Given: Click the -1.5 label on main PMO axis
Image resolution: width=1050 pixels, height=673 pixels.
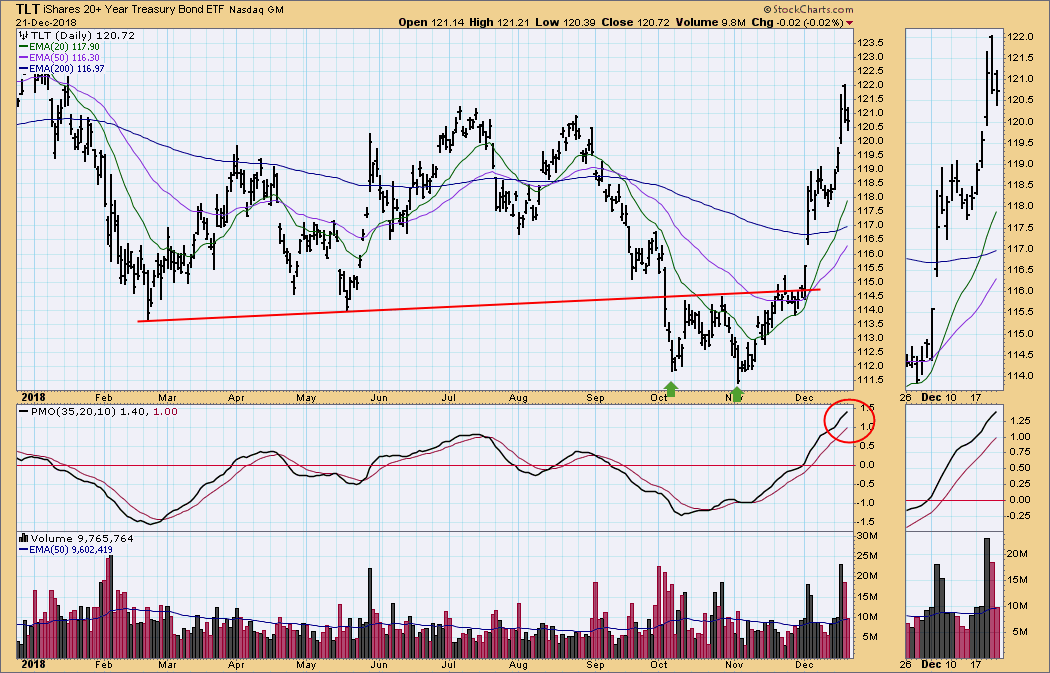Looking at the screenshot, I should [x=867, y=521].
